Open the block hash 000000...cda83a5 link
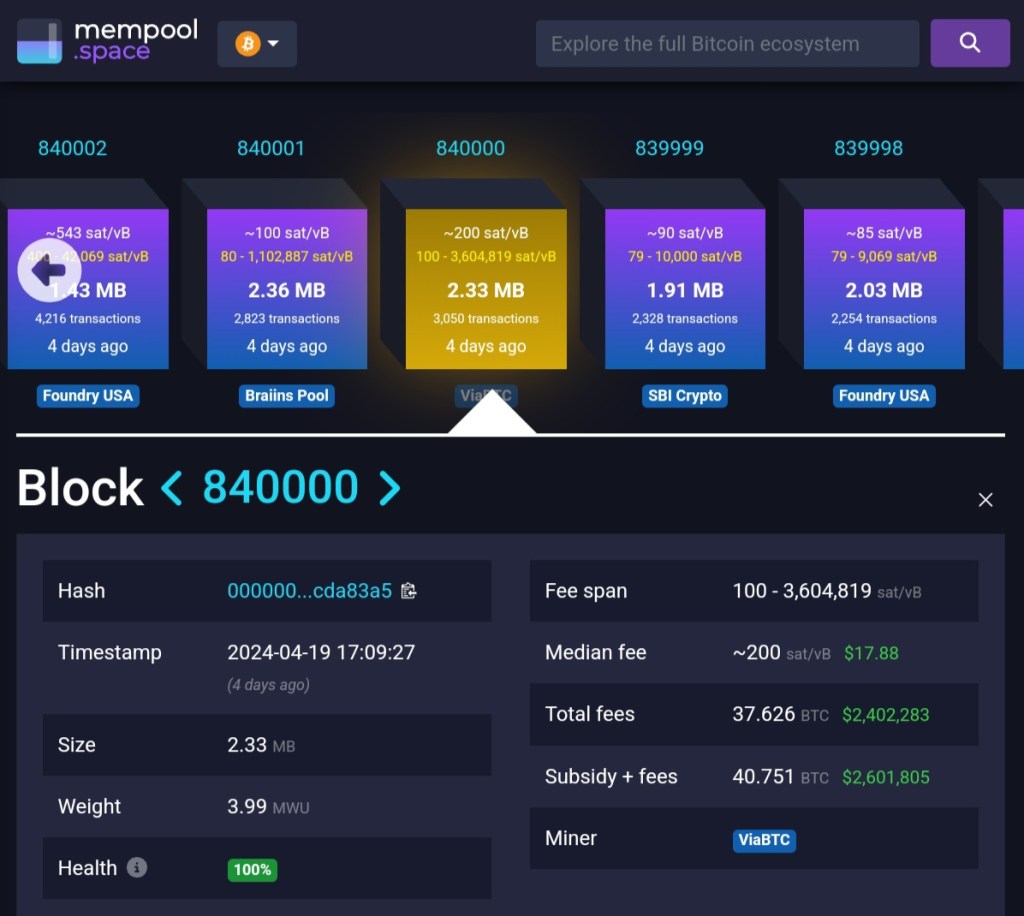Viewport: 1024px width, 916px height. pos(309,591)
